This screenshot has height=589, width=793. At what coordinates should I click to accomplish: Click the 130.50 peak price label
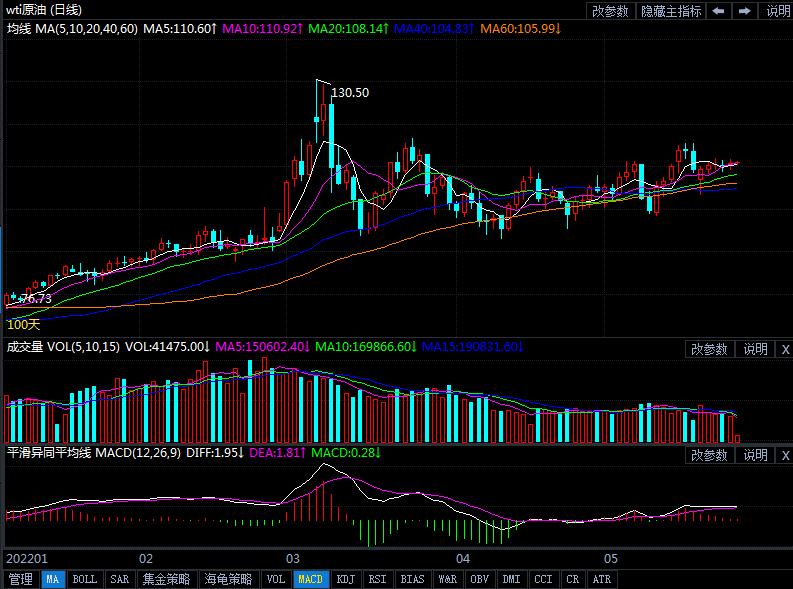point(350,93)
